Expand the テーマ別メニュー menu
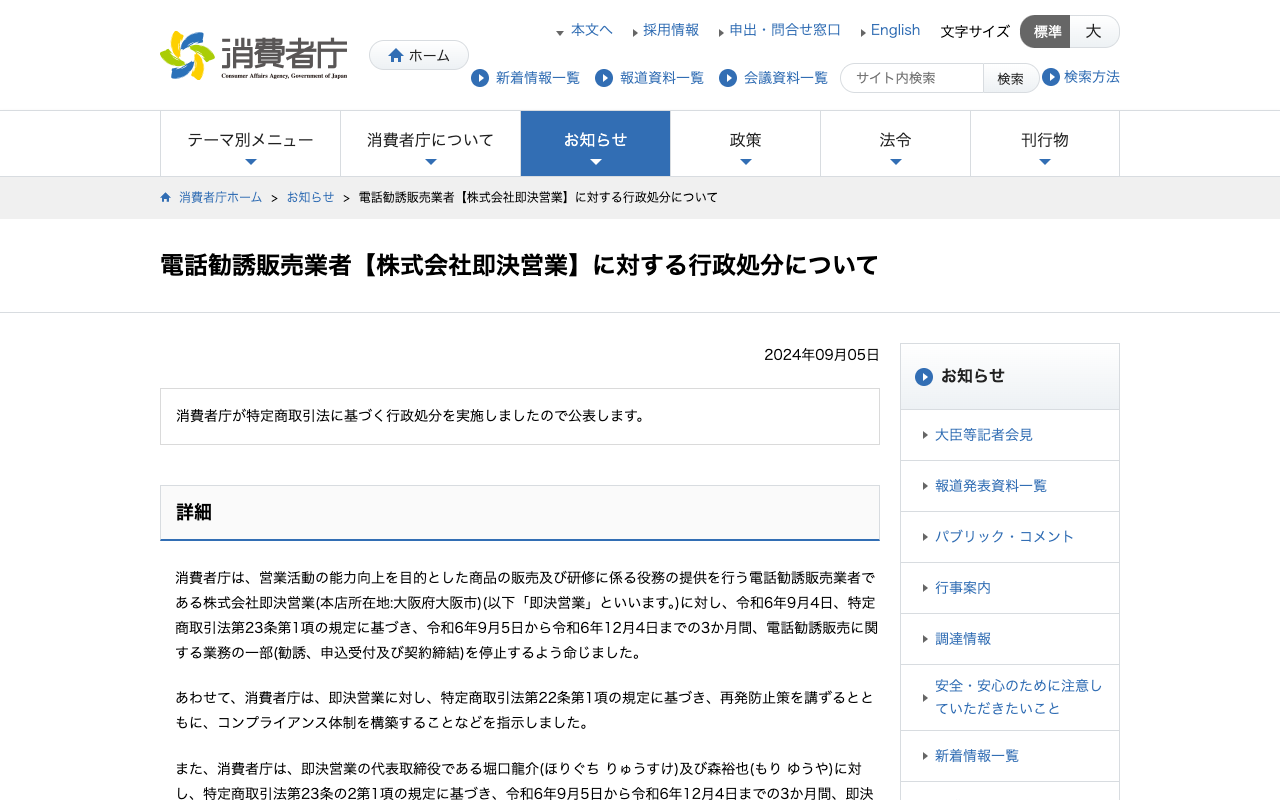 (x=250, y=144)
